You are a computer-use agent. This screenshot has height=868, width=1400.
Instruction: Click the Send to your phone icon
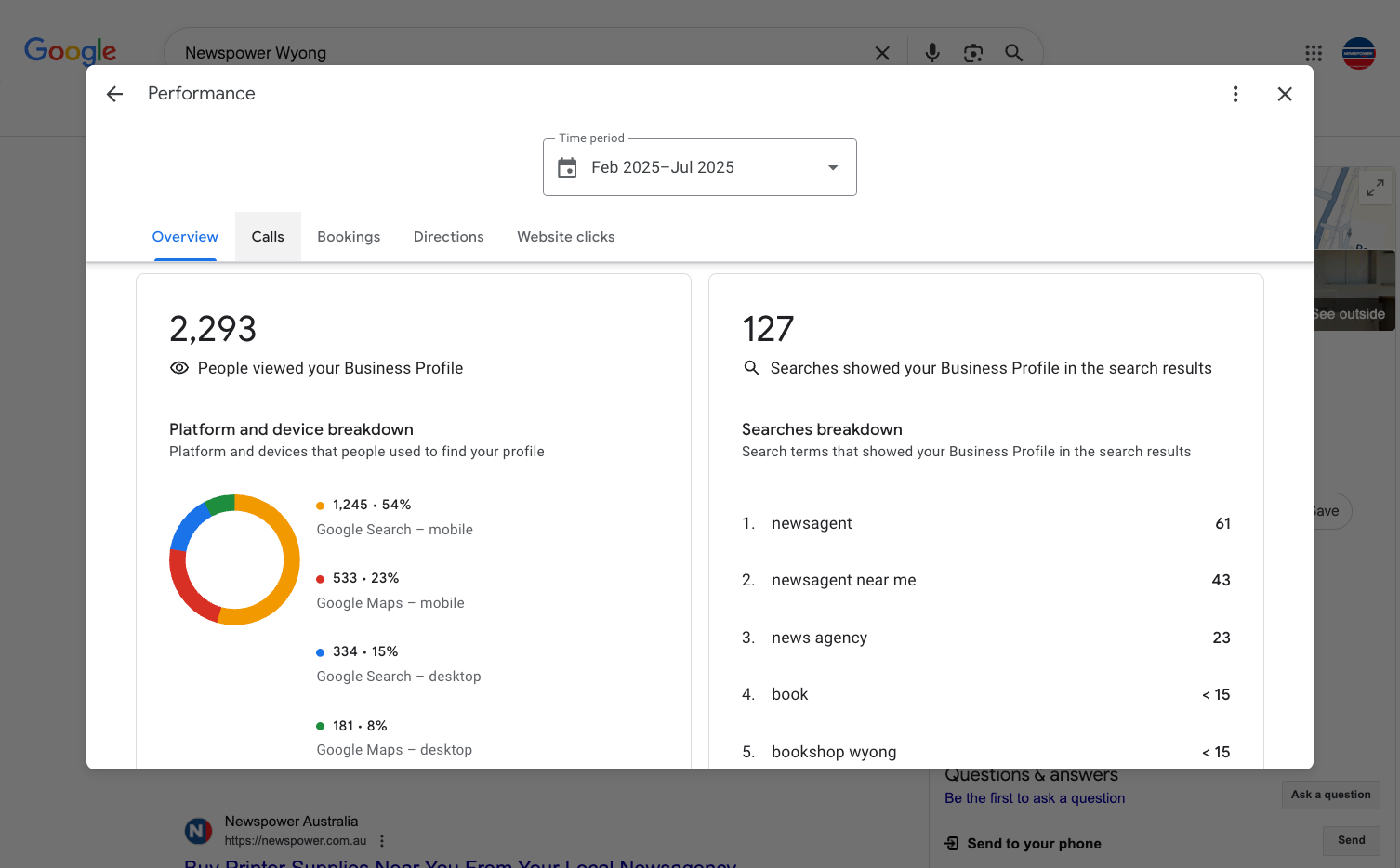tap(952, 844)
